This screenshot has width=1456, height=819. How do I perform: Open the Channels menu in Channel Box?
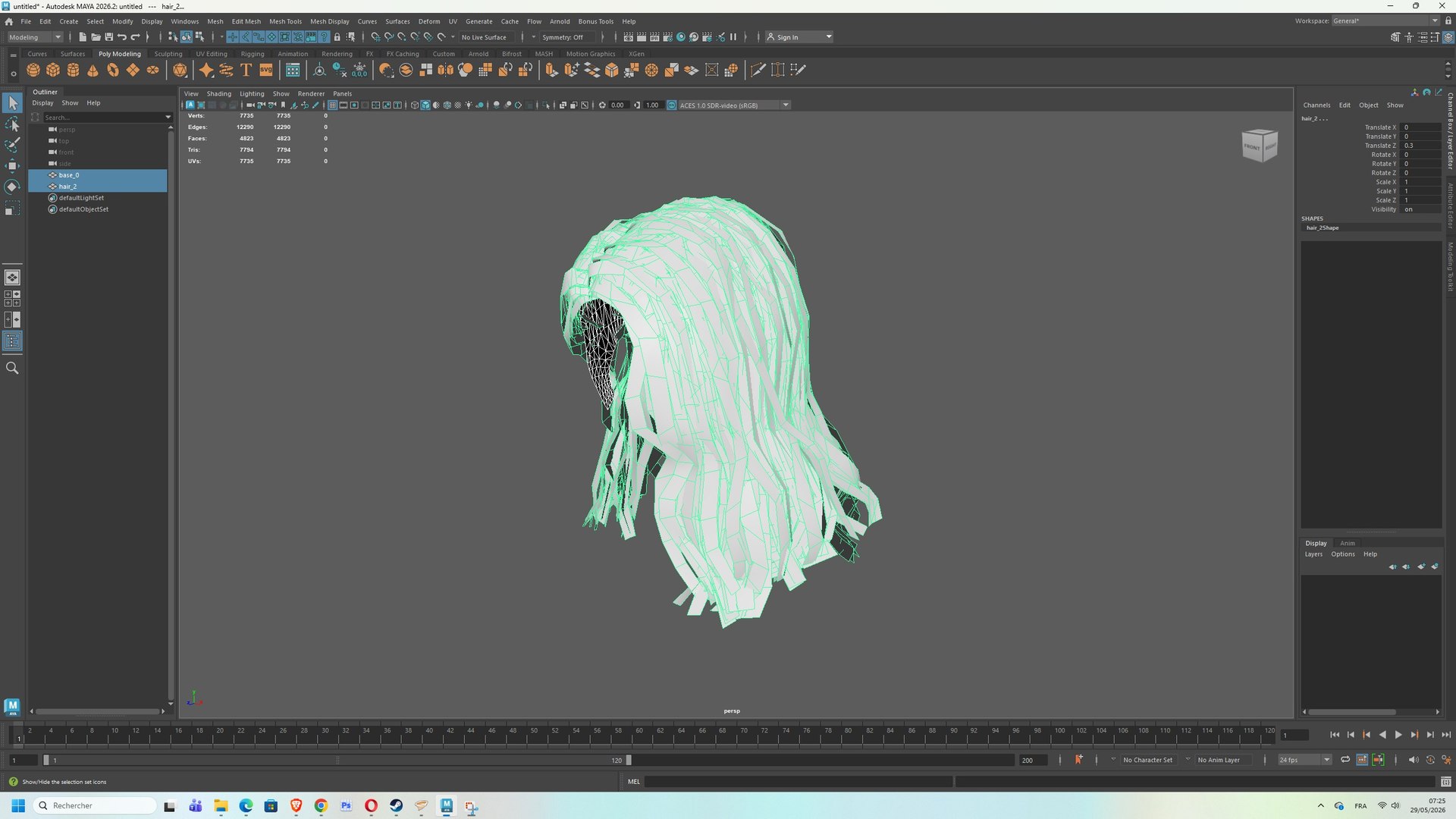click(x=1316, y=105)
